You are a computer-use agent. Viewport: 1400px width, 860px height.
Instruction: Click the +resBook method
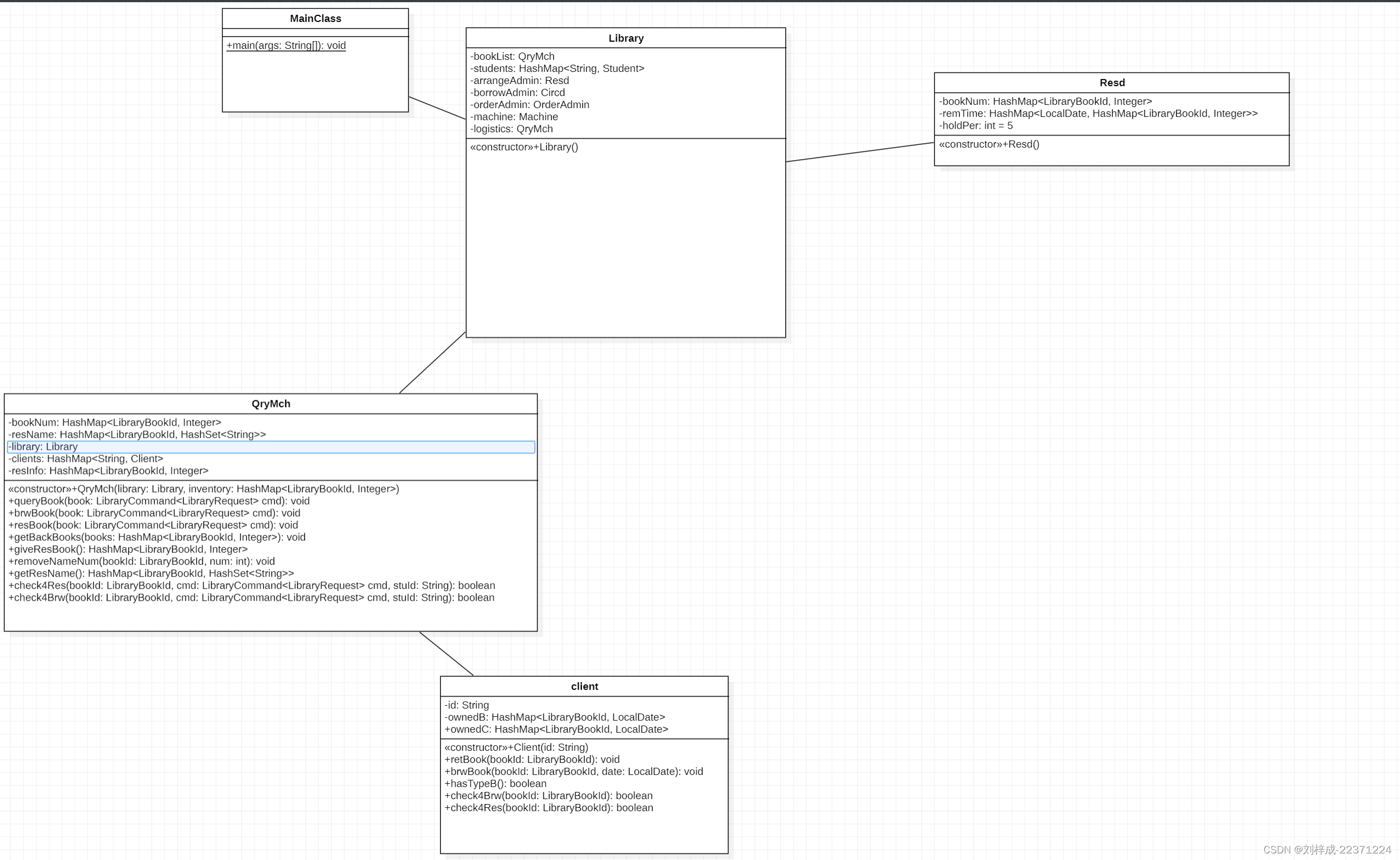[x=153, y=525]
